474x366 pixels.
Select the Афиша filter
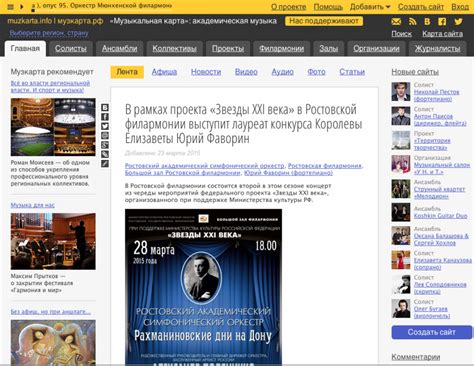(x=164, y=72)
